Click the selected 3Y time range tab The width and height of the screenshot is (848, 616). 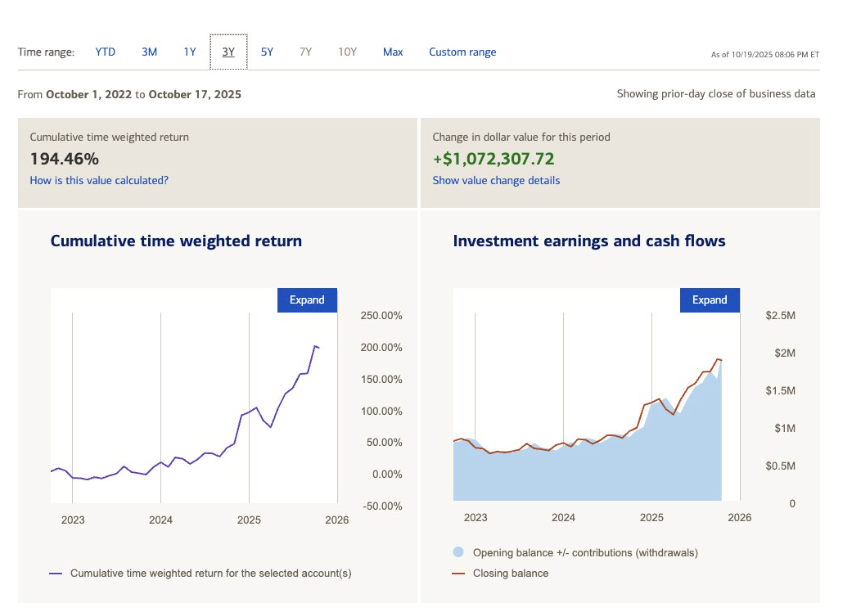(x=228, y=52)
